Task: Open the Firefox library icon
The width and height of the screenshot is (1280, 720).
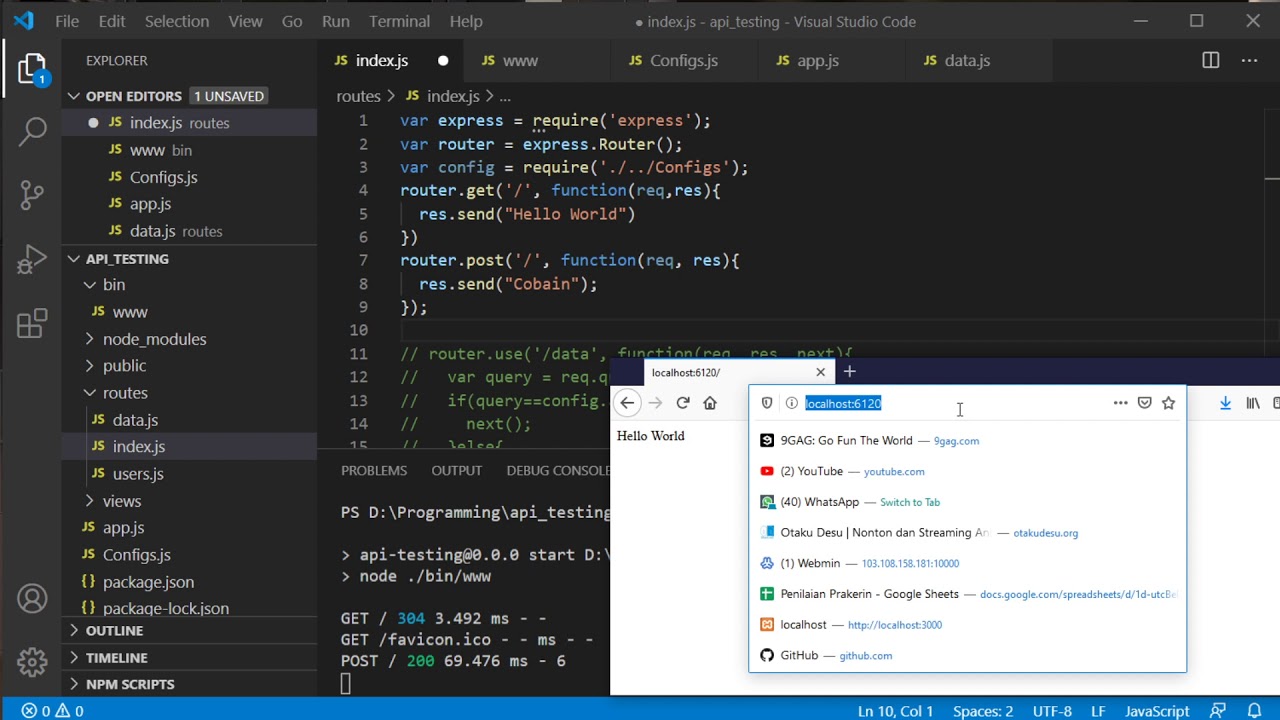Action: (x=1253, y=403)
